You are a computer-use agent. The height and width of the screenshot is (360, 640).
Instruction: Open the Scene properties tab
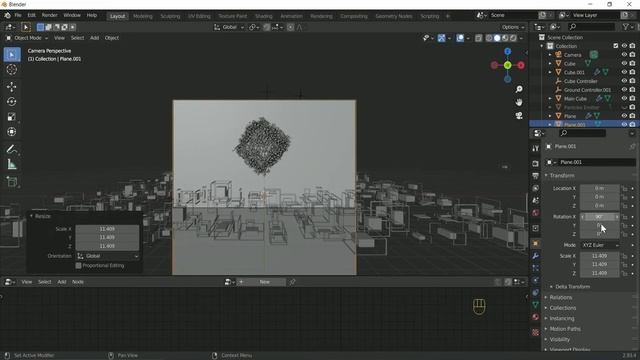(x=536, y=200)
